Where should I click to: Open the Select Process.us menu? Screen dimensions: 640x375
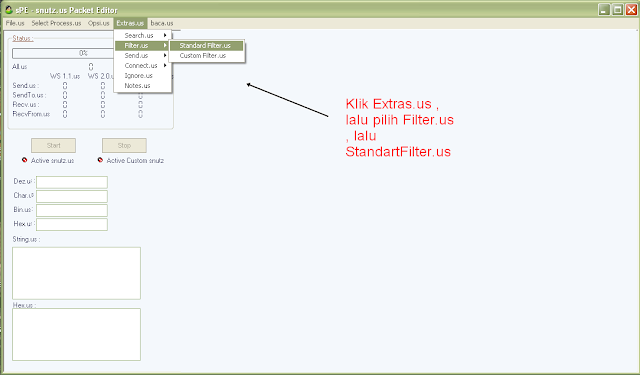pos(56,23)
